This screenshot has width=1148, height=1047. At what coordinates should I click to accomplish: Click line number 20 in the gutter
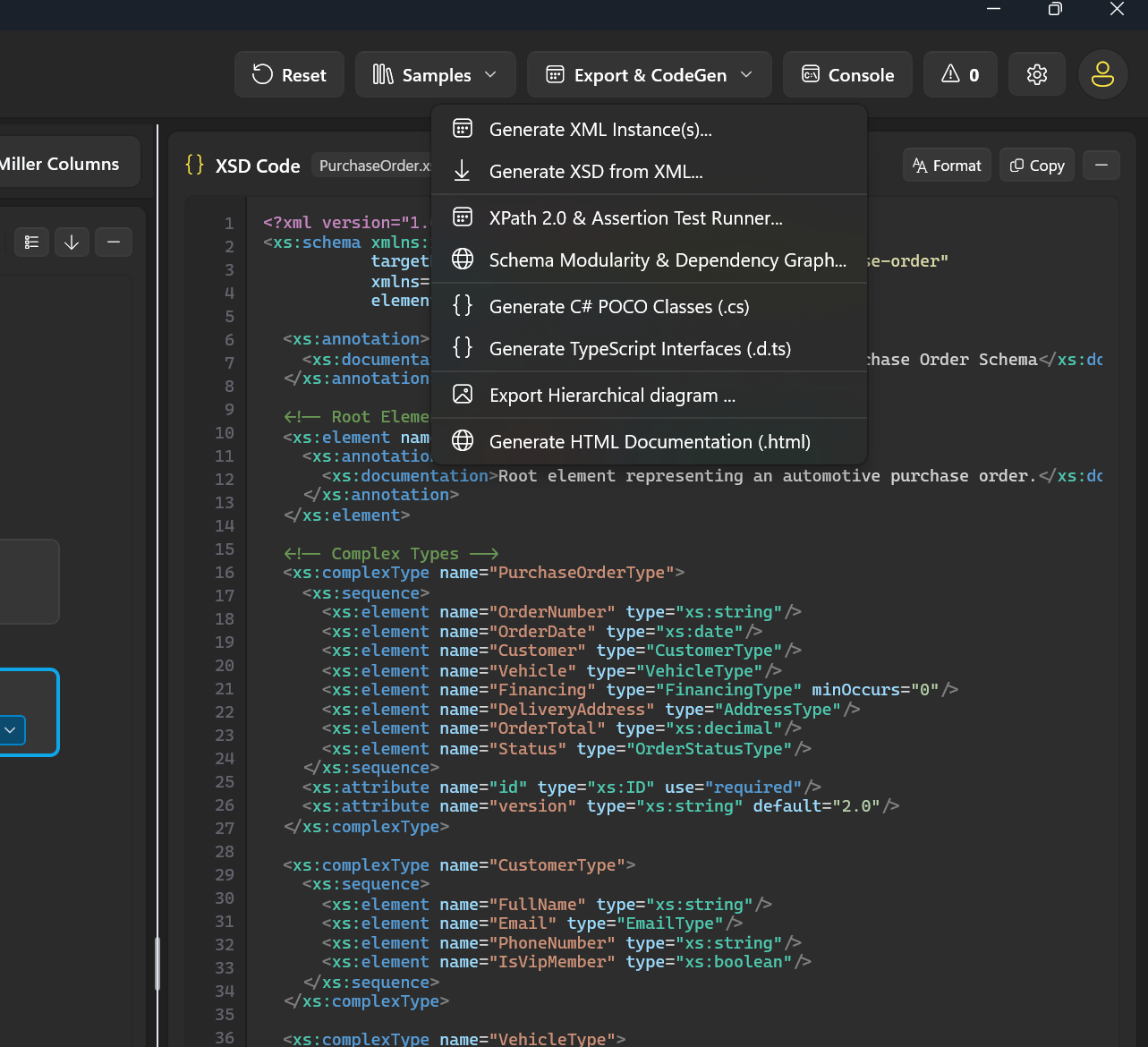(225, 666)
